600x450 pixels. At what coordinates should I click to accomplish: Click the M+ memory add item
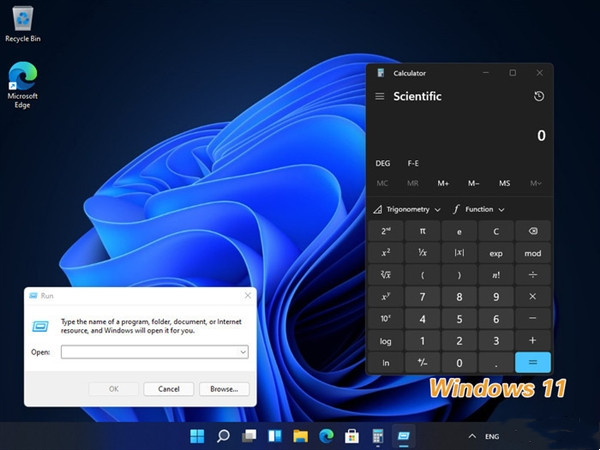tap(443, 183)
